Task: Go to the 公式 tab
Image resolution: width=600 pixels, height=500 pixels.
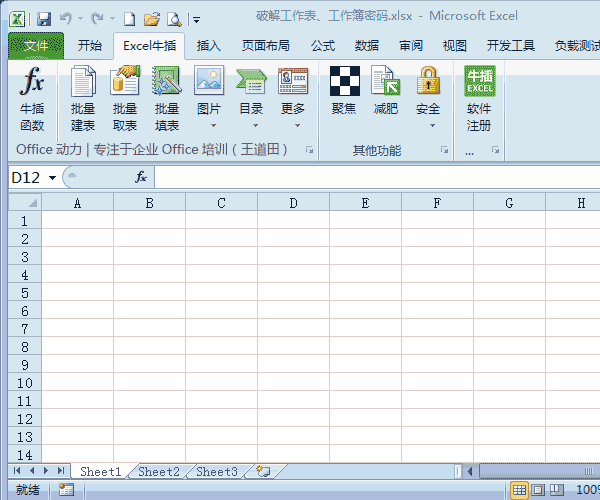Action: [x=323, y=46]
